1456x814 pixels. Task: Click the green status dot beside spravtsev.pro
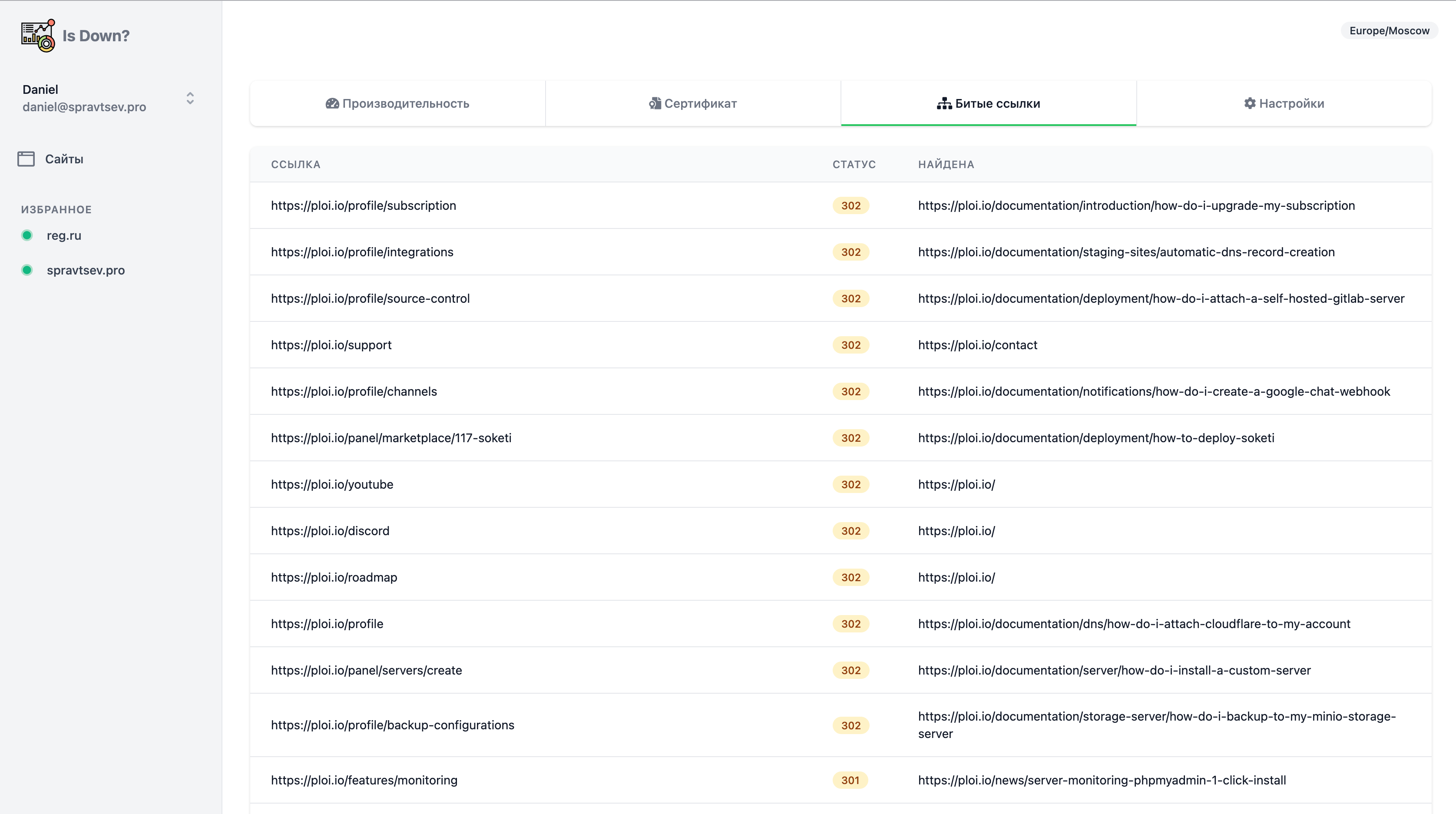[26, 270]
